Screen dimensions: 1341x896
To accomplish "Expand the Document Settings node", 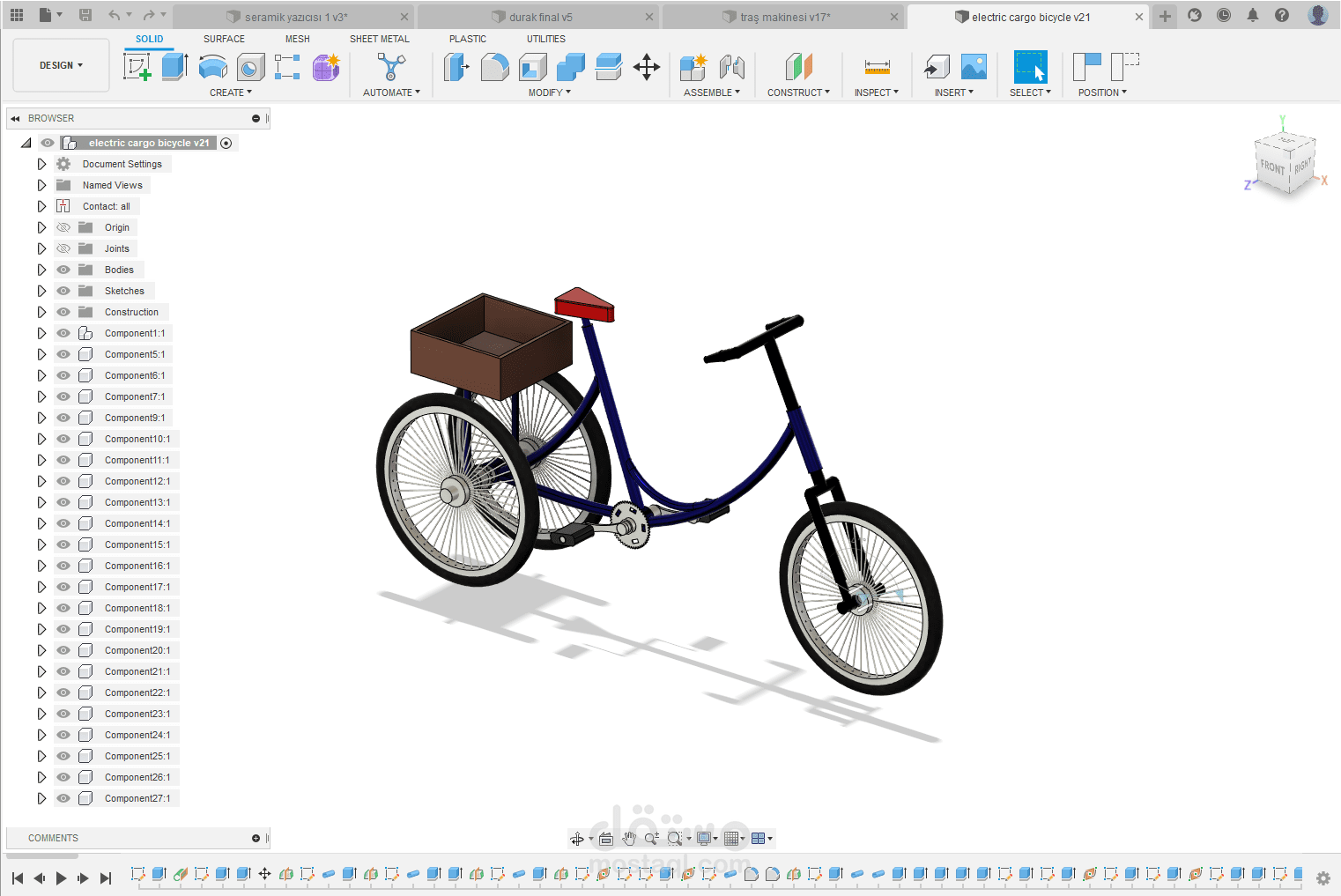I will coord(41,164).
